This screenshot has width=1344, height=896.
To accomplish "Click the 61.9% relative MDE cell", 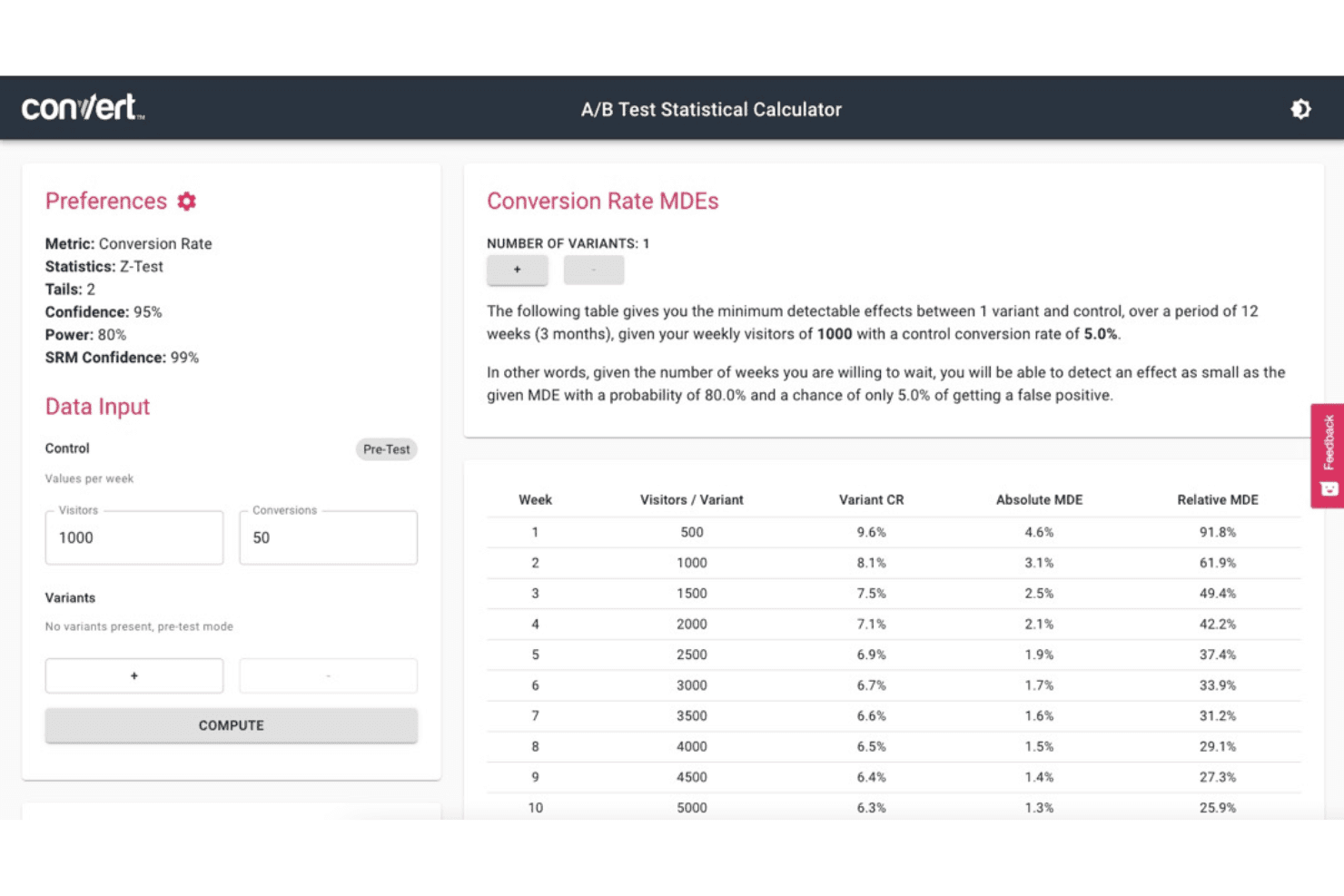I will coord(1218,563).
